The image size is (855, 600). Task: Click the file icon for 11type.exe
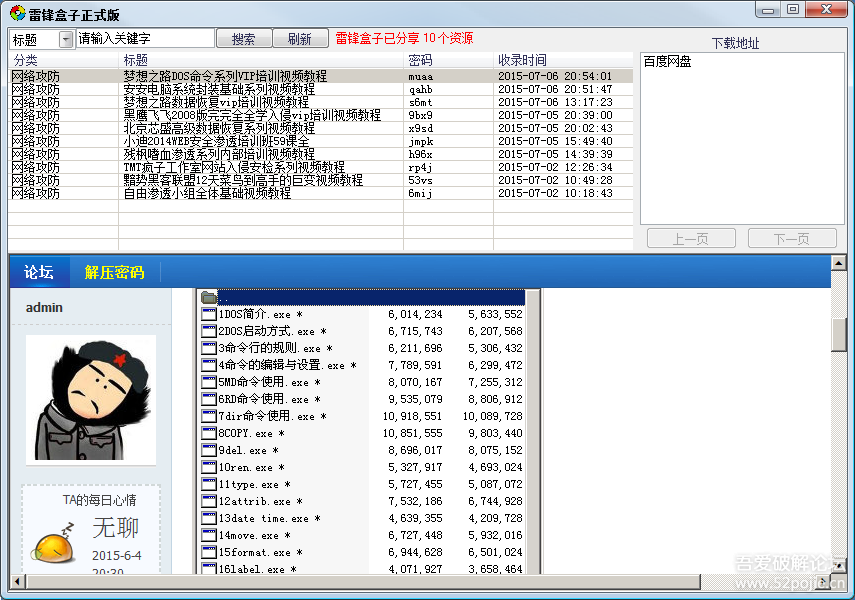tap(209, 484)
